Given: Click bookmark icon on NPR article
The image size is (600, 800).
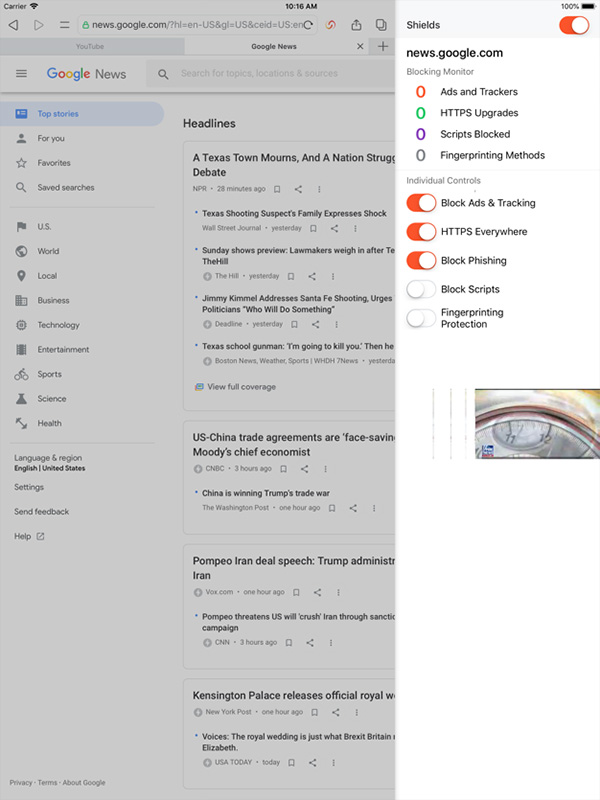Looking at the screenshot, I should [x=277, y=189].
